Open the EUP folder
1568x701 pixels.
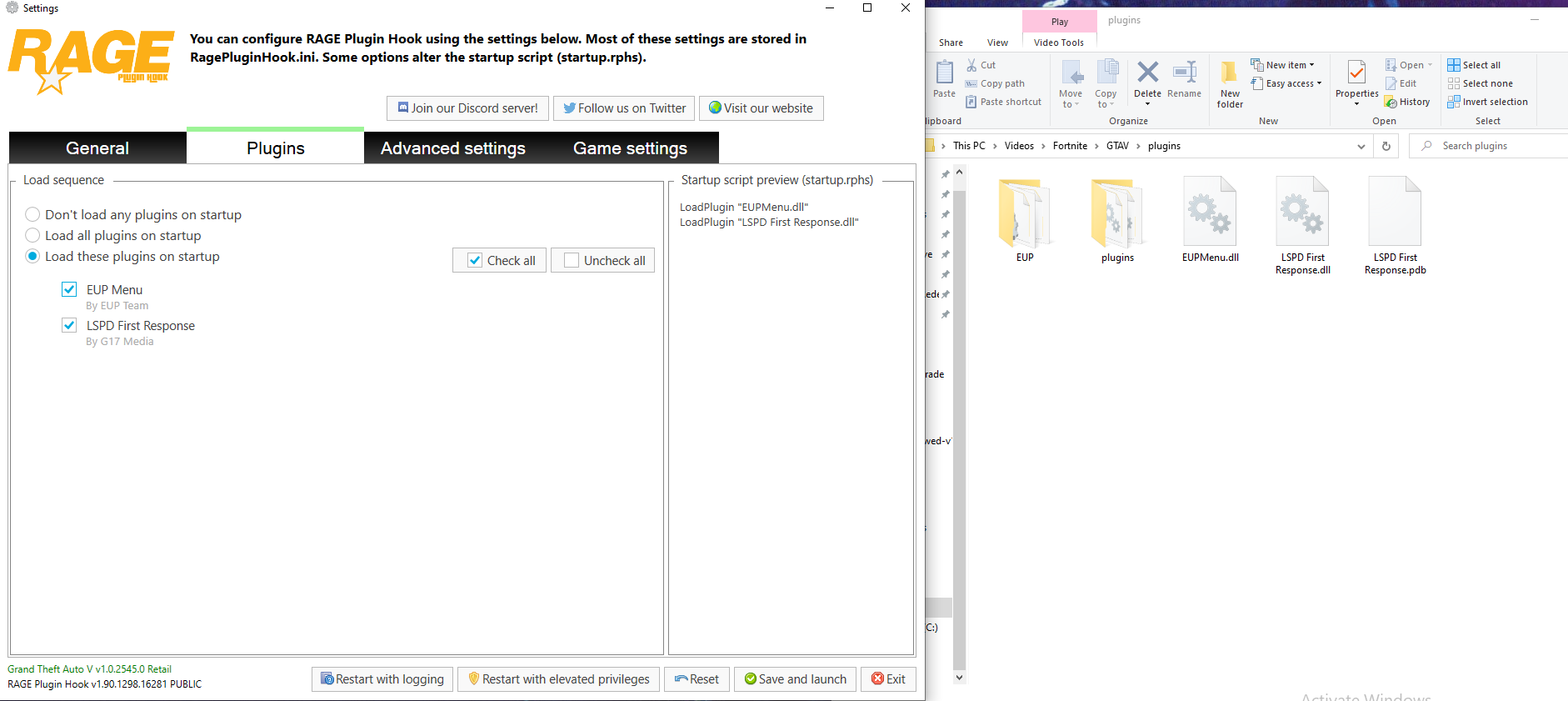pyautogui.click(x=1024, y=212)
